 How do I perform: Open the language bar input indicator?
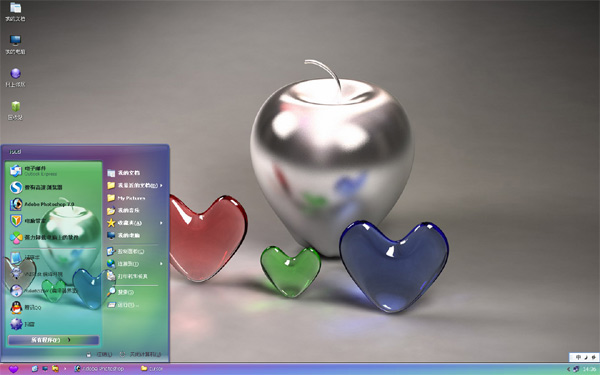point(583,357)
